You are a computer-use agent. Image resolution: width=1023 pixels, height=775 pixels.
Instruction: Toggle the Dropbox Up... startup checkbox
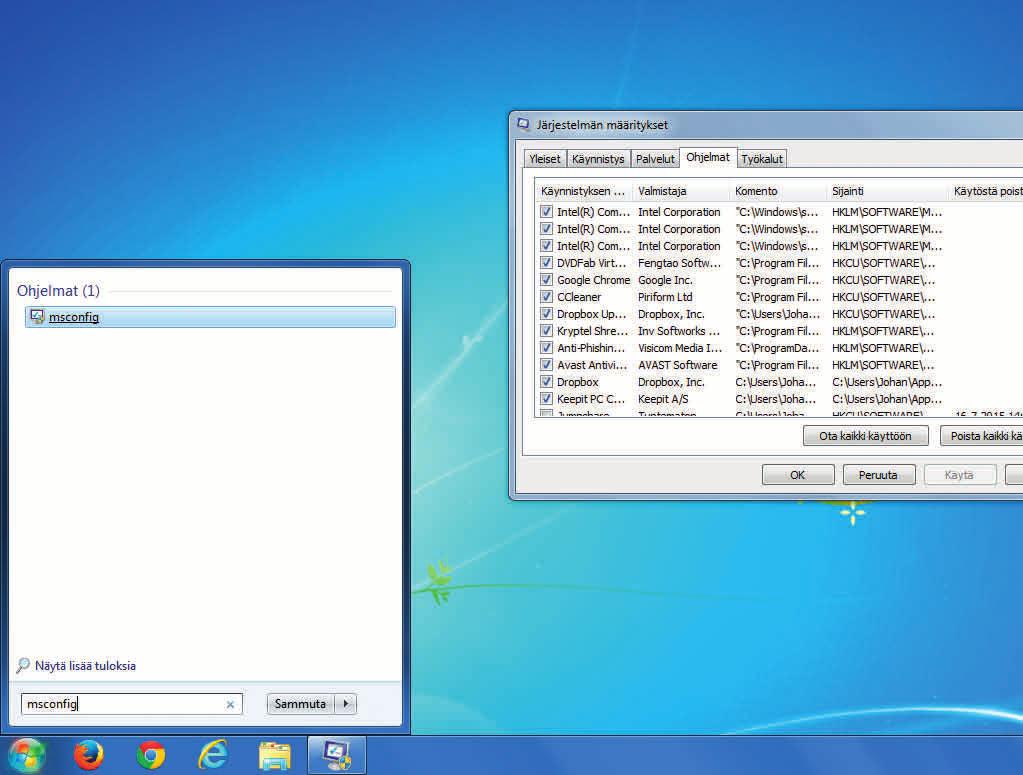[x=546, y=314]
